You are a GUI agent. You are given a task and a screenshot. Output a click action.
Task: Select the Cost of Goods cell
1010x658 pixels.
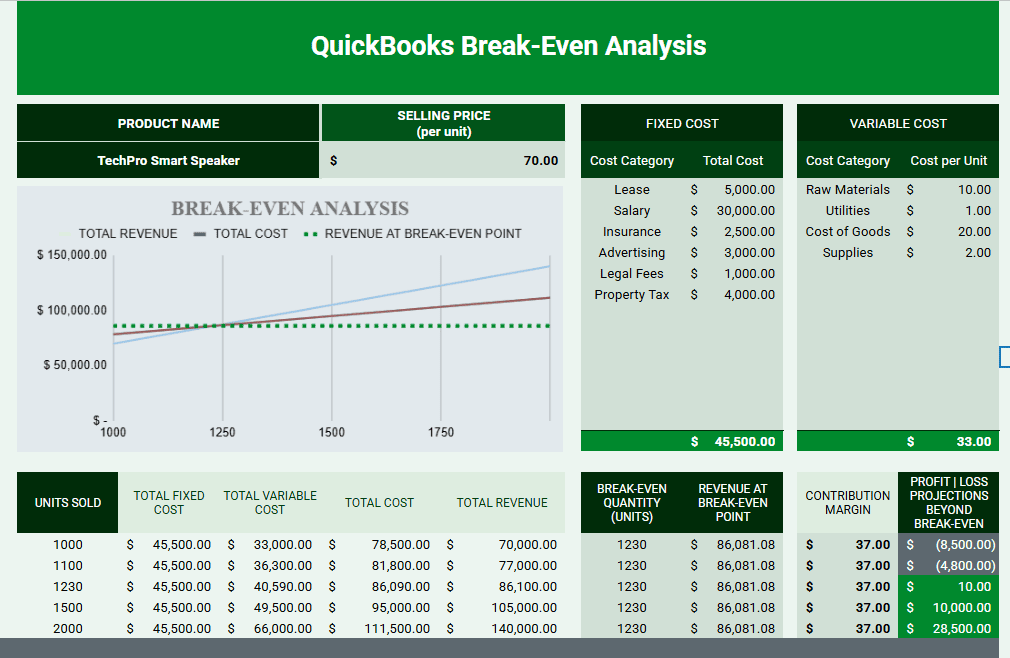click(x=848, y=232)
